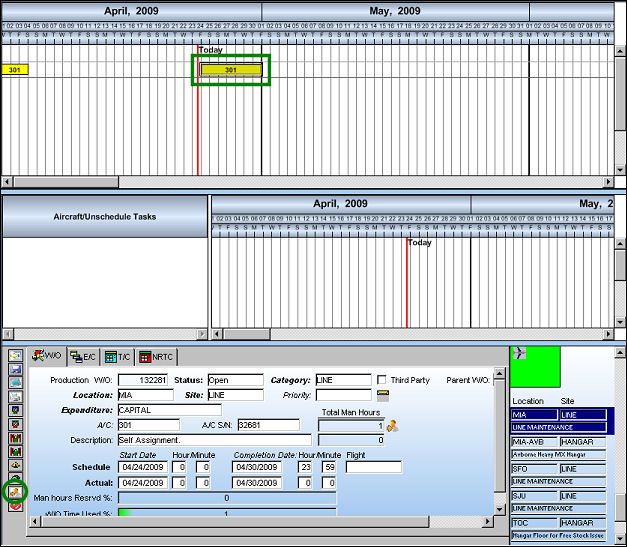Click the yellow icon next to Priority field
The image size is (627, 547).
[x=383, y=395]
